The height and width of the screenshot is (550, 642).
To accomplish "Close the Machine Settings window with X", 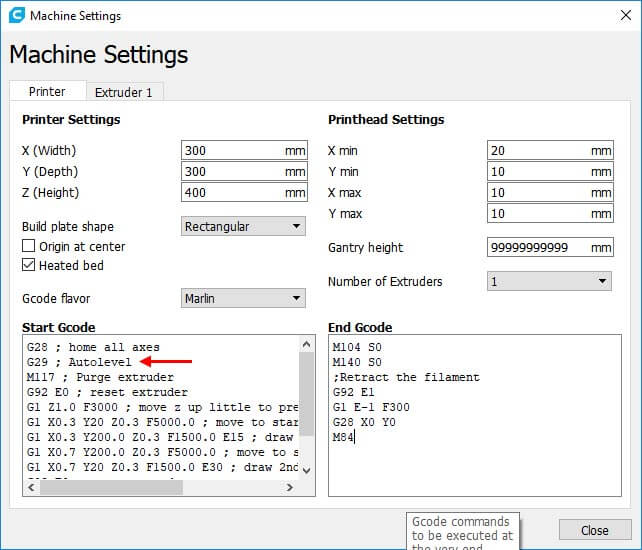I will 625,16.
